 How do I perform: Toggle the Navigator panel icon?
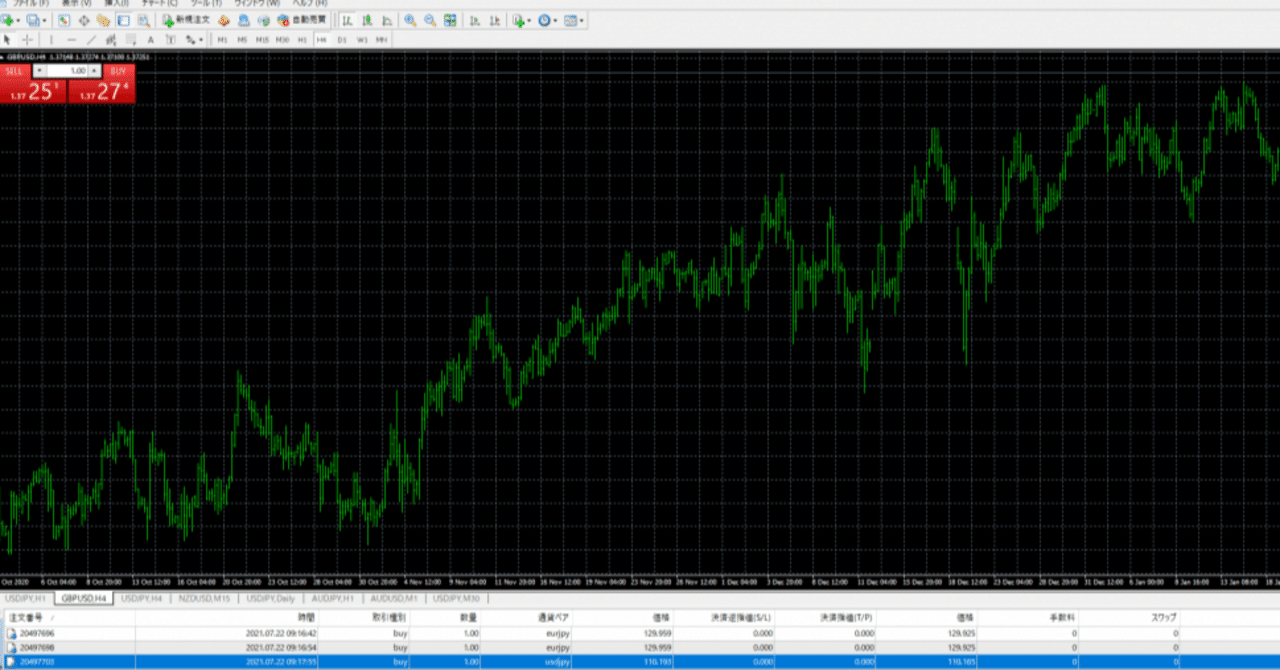pos(103,20)
